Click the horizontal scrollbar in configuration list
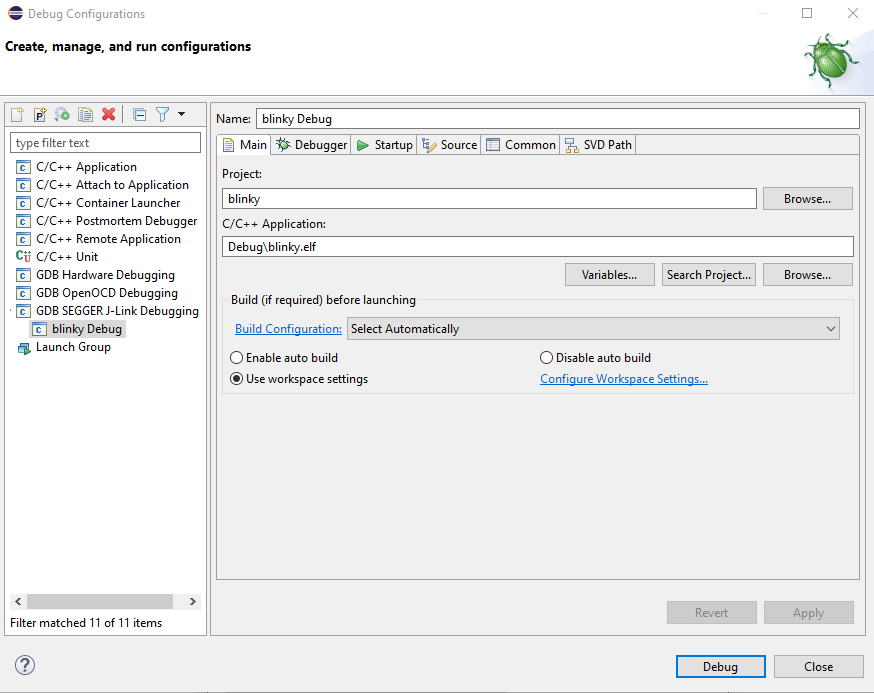This screenshot has height=693, width=874. tap(90, 602)
